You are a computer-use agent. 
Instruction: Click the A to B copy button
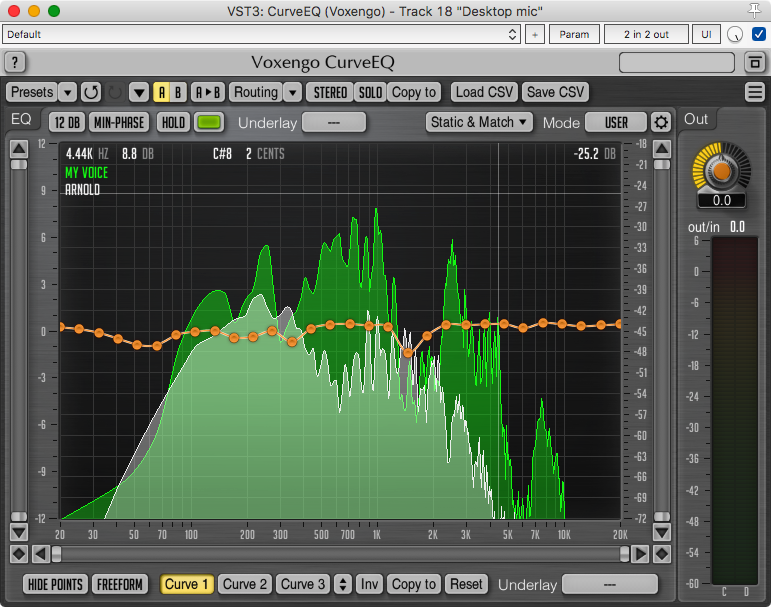(x=207, y=92)
